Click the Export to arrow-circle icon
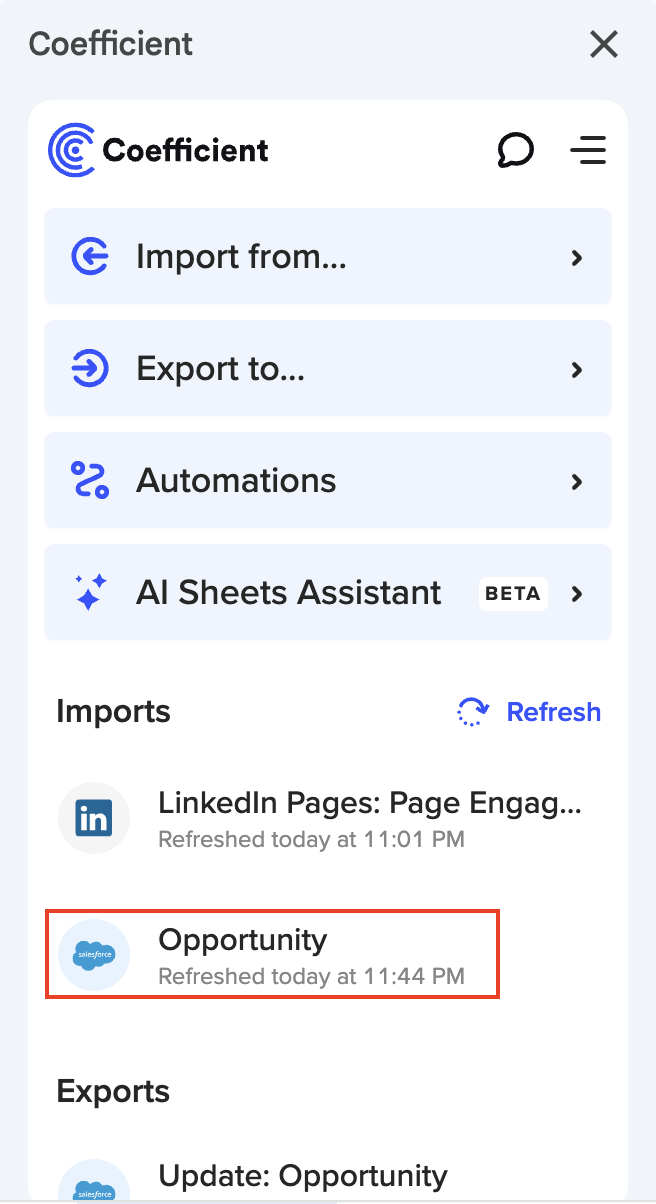Viewport: 656px width, 1204px height. (90, 369)
